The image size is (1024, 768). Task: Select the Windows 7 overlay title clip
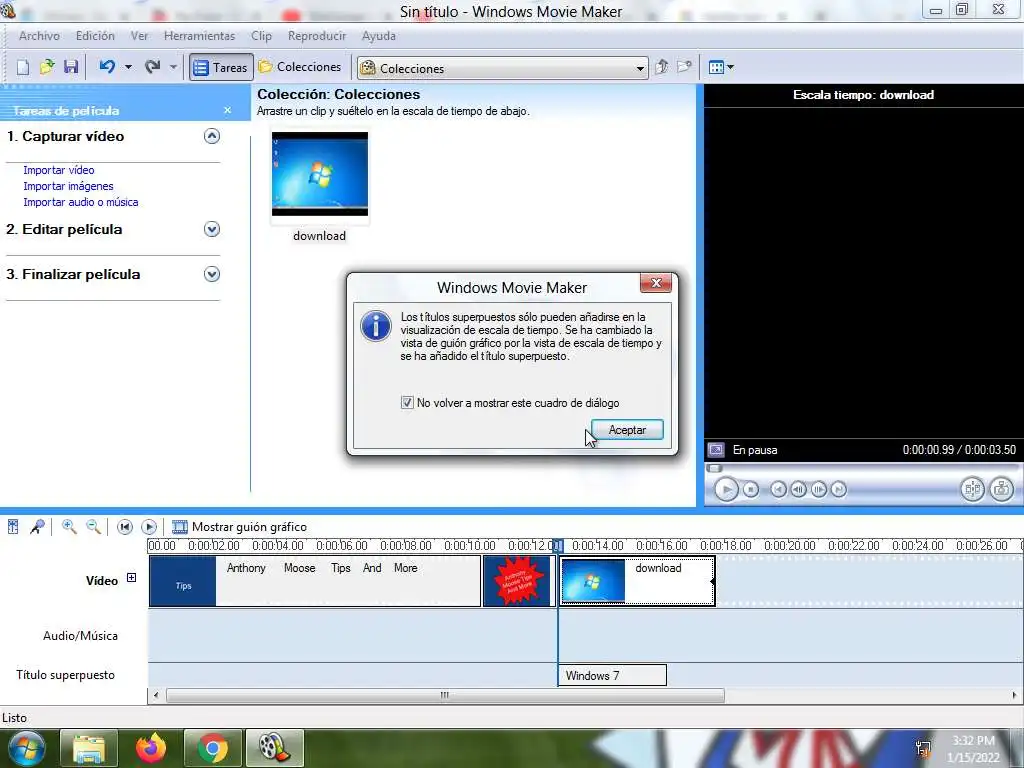tap(613, 675)
